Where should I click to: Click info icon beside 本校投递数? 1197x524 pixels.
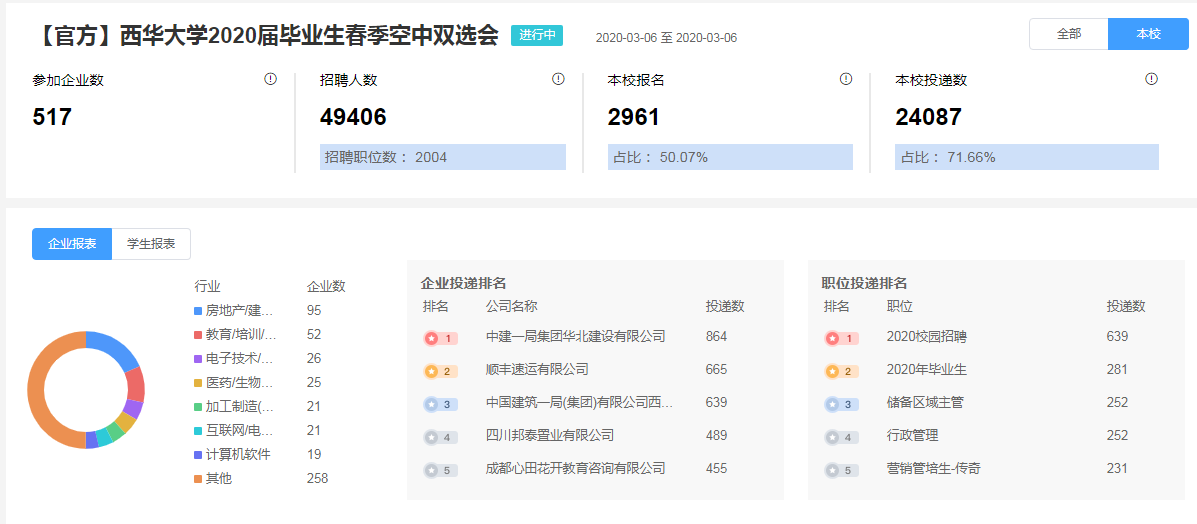(x=1151, y=79)
